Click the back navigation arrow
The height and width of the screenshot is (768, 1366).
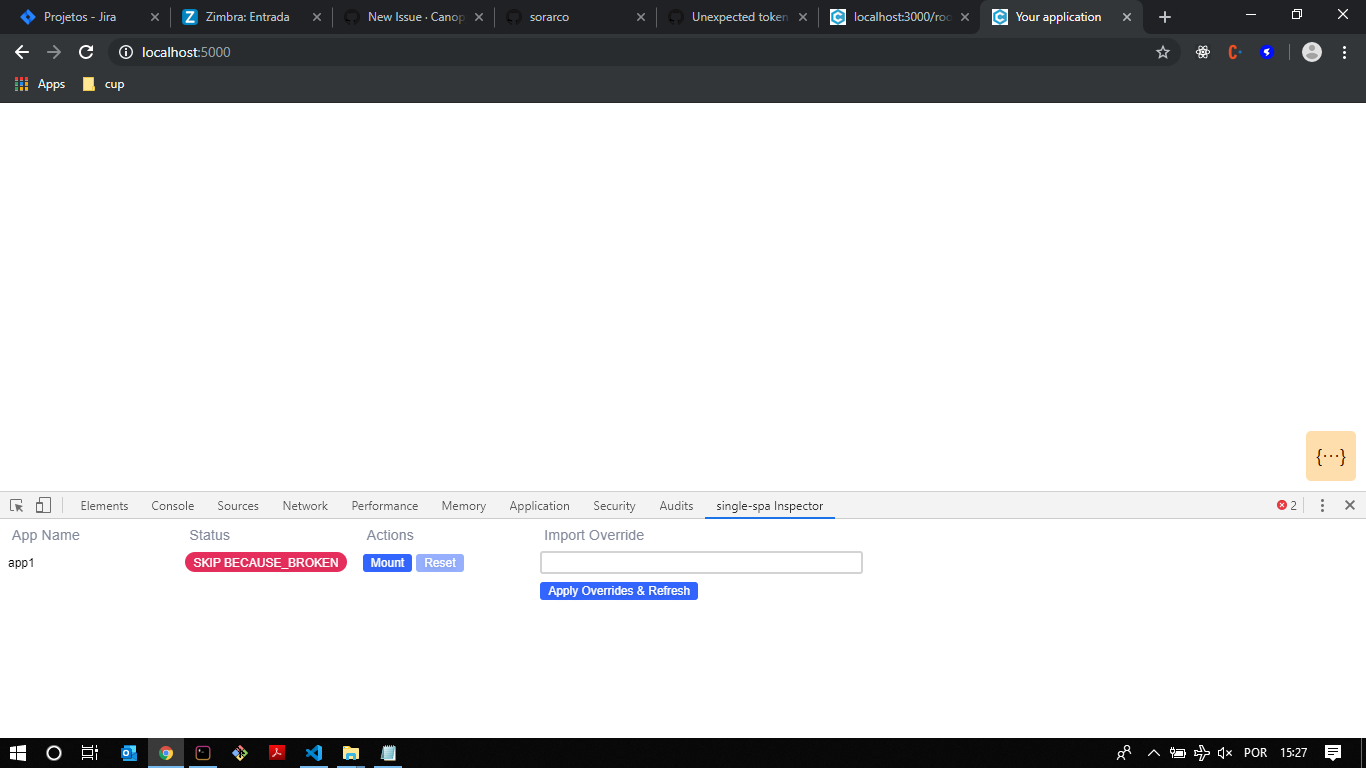point(22,52)
